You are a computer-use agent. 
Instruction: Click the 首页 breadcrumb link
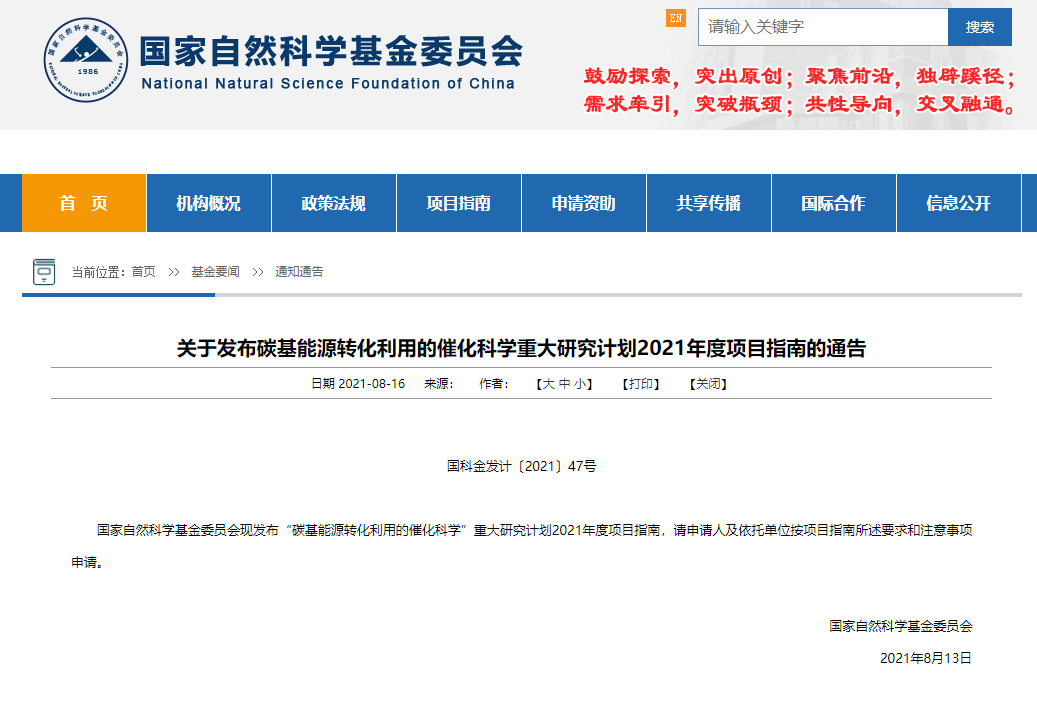(x=143, y=272)
